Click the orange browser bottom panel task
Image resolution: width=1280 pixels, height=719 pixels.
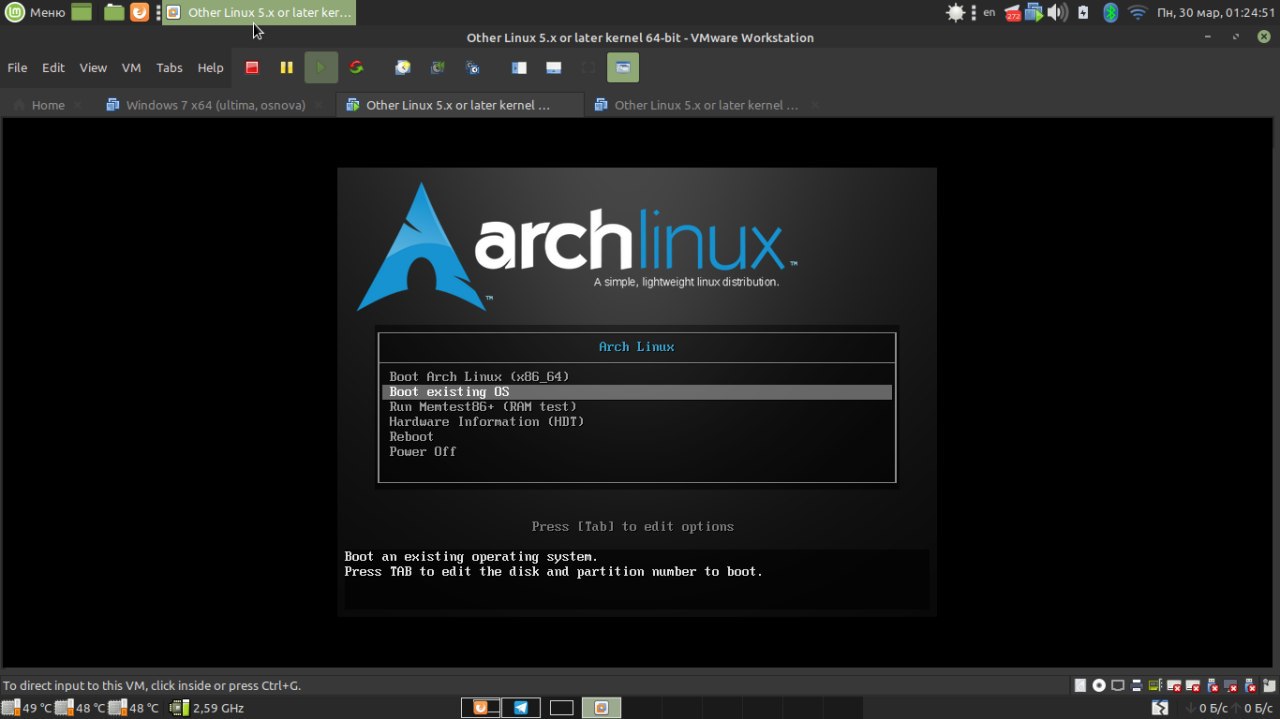click(481, 708)
